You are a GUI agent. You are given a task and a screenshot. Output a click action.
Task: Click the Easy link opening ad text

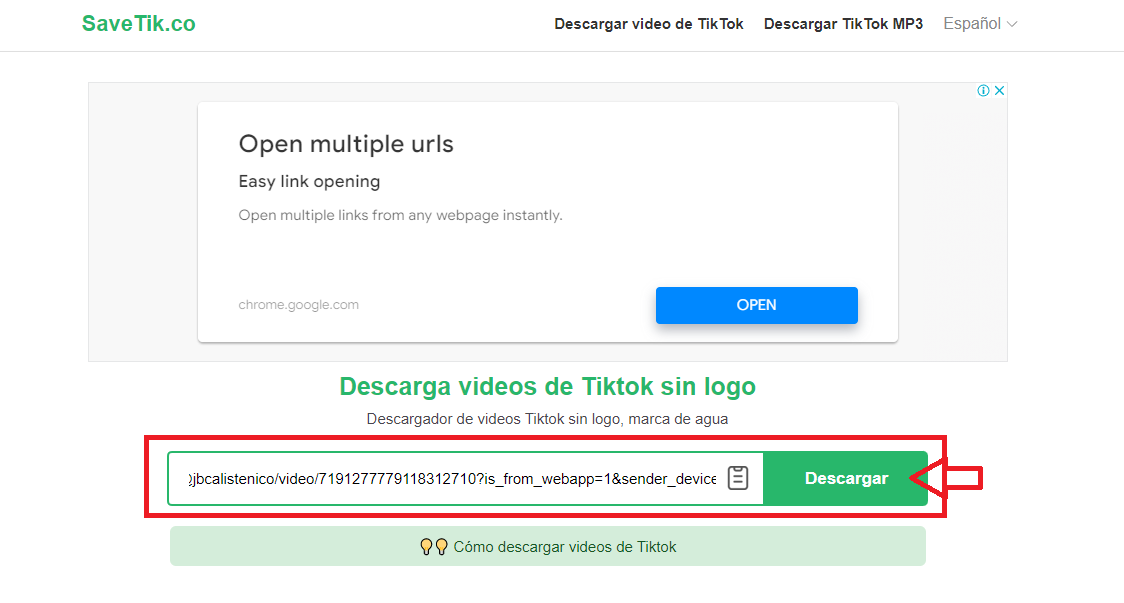pyautogui.click(x=309, y=181)
